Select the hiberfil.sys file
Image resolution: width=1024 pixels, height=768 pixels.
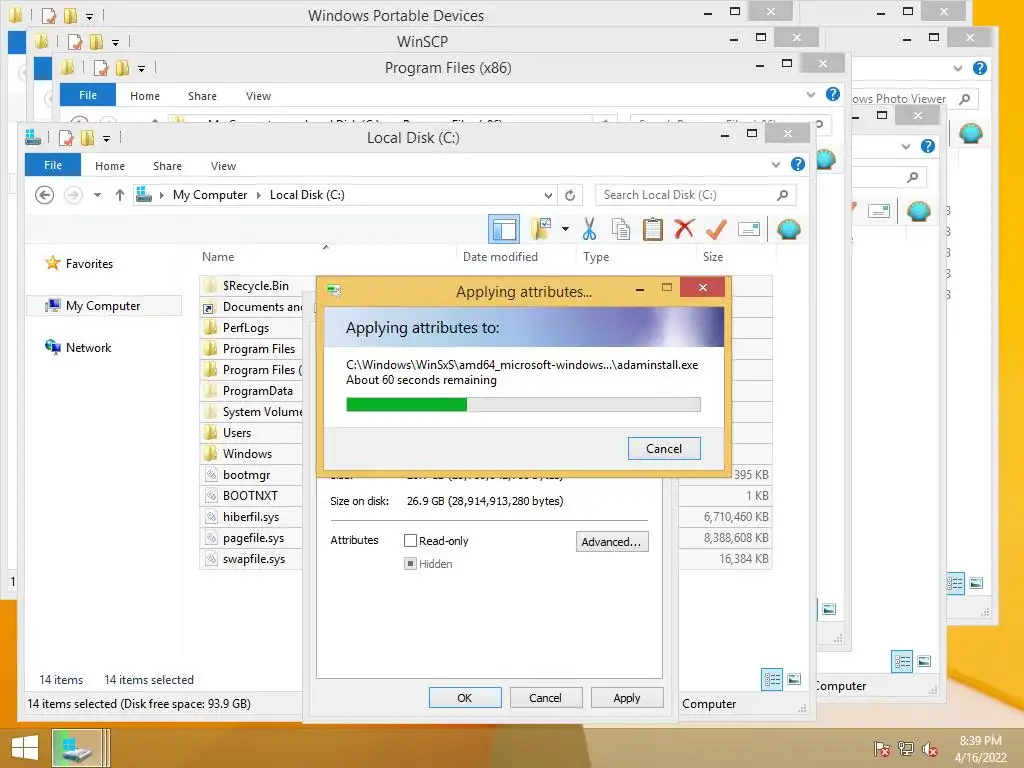(x=251, y=517)
